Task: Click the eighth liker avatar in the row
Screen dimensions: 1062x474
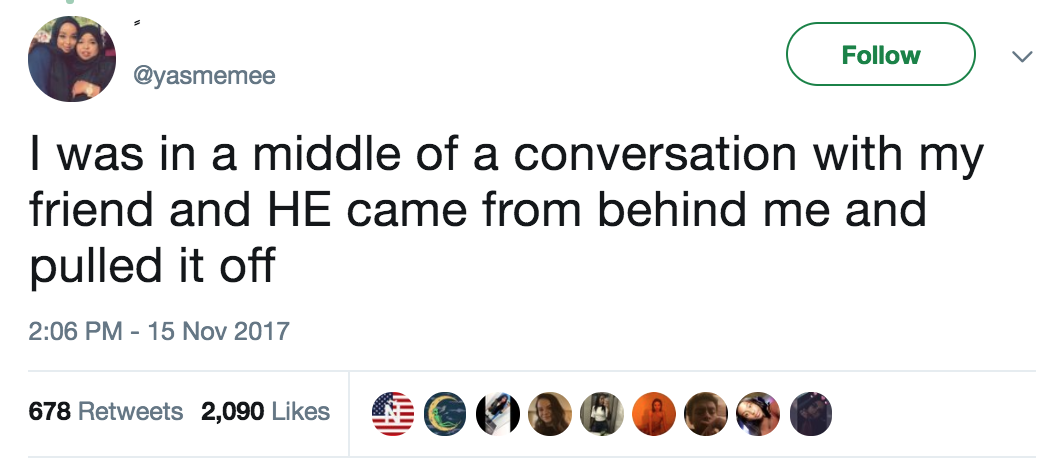Action: point(757,411)
